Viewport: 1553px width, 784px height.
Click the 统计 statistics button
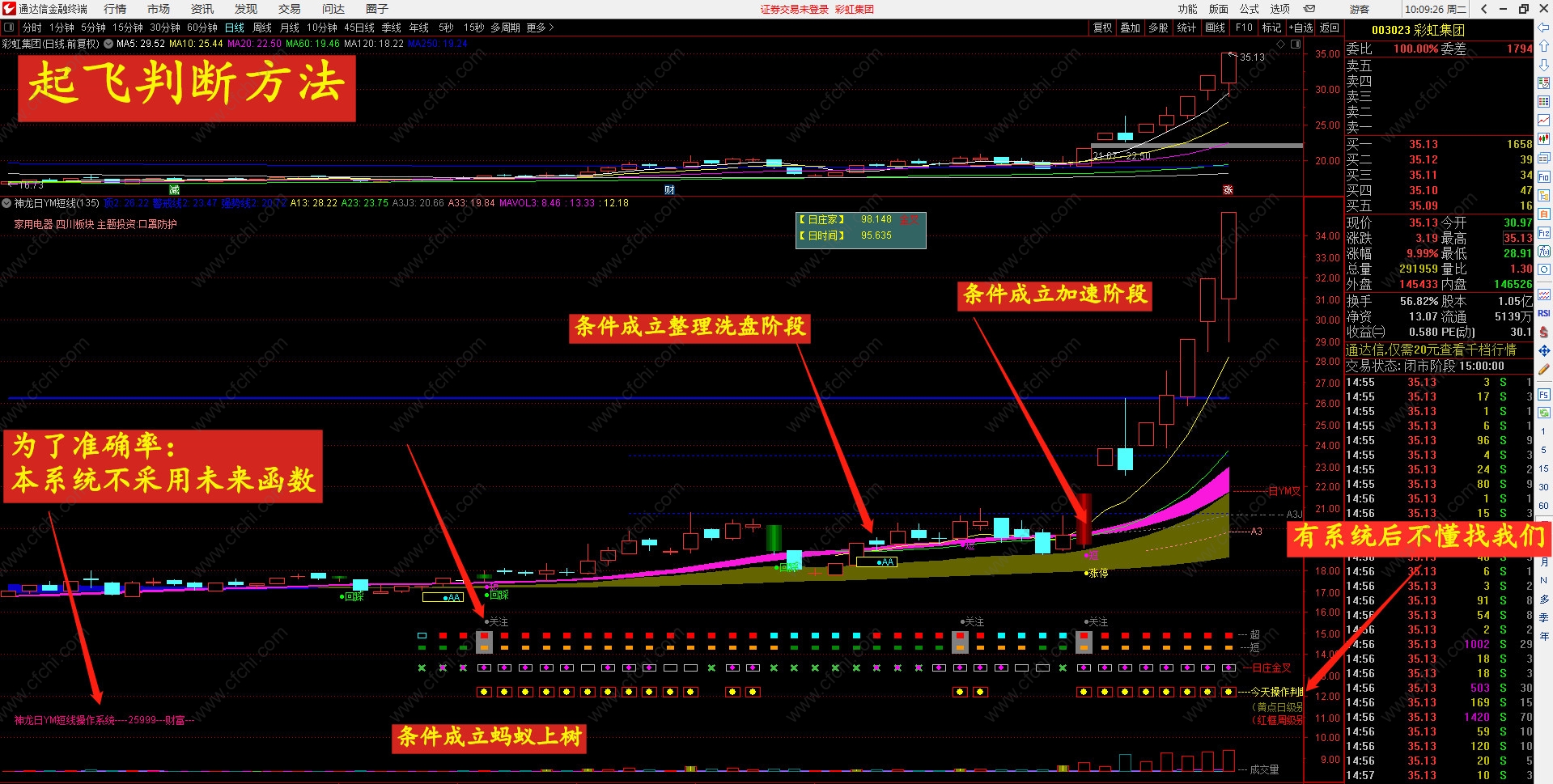point(1186,28)
